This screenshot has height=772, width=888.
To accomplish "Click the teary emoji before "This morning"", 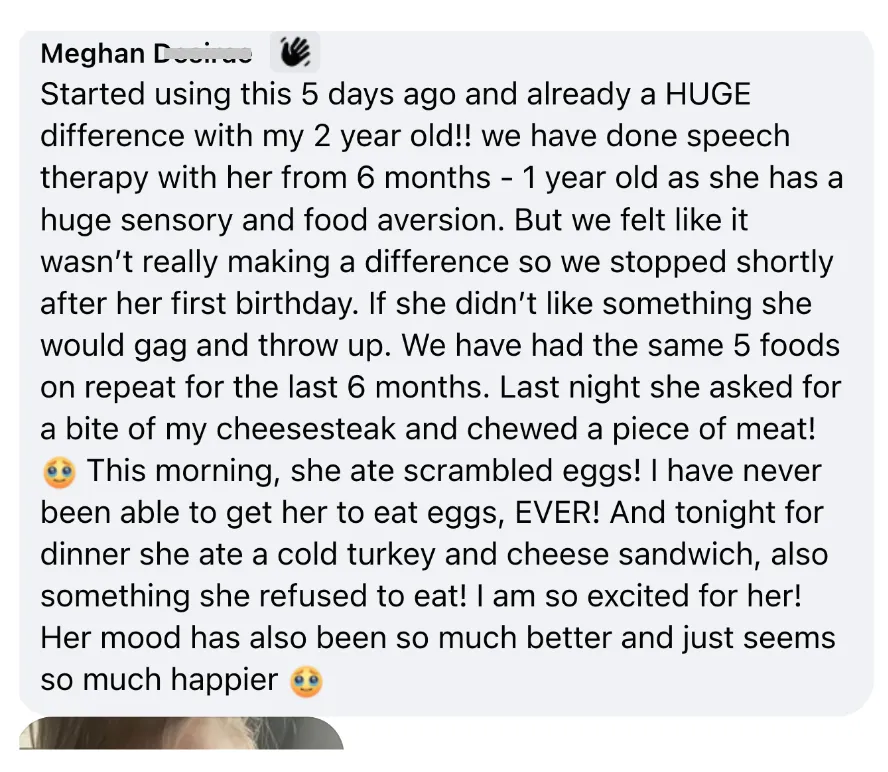I will tap(59, 473).
